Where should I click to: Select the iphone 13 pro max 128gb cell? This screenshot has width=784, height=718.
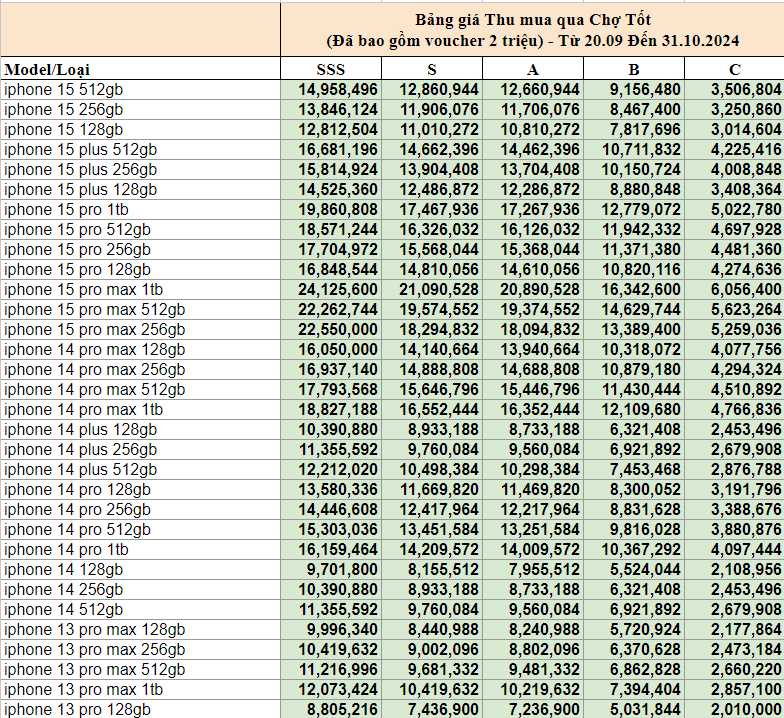click(140, 630)
